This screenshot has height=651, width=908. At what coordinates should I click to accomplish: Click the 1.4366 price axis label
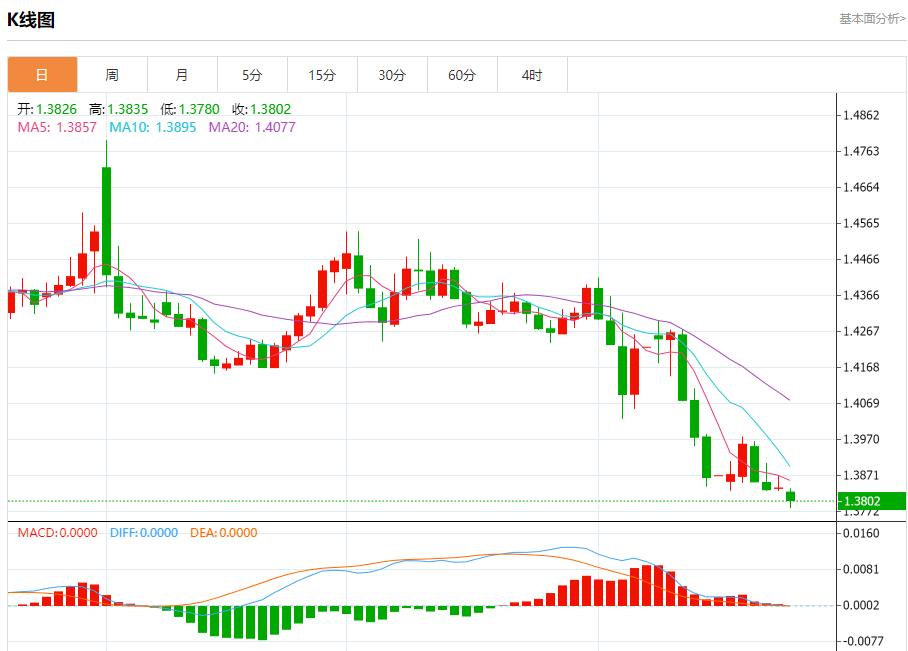tap(861, 295)
